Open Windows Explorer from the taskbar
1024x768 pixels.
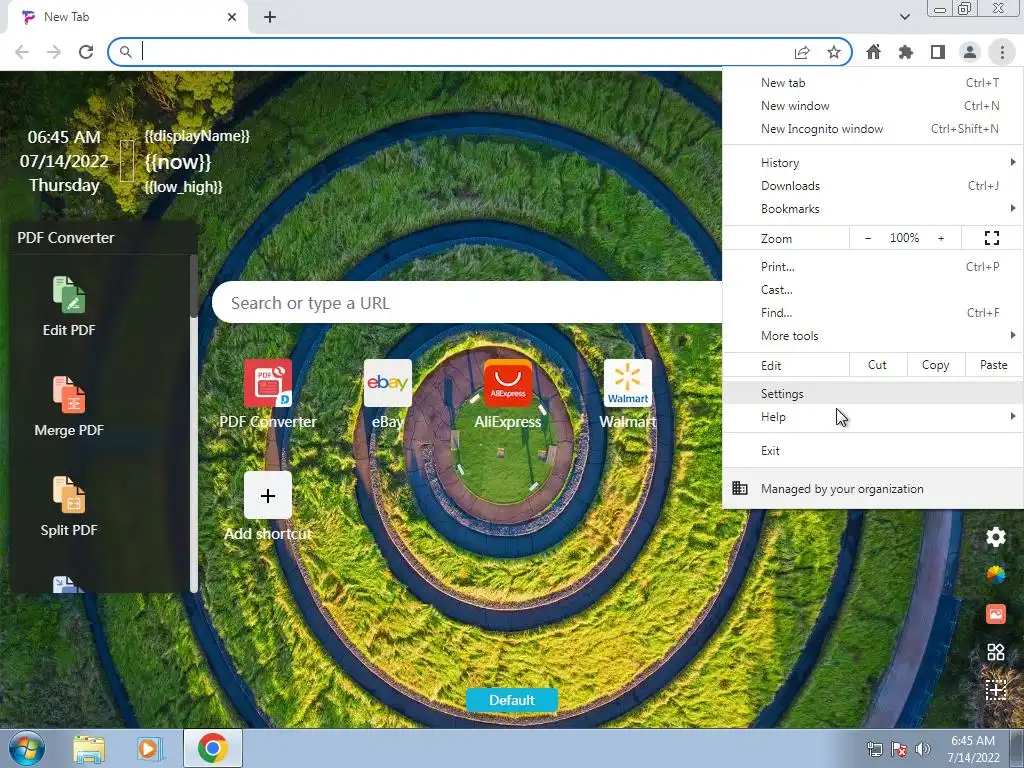click(88, 748)
